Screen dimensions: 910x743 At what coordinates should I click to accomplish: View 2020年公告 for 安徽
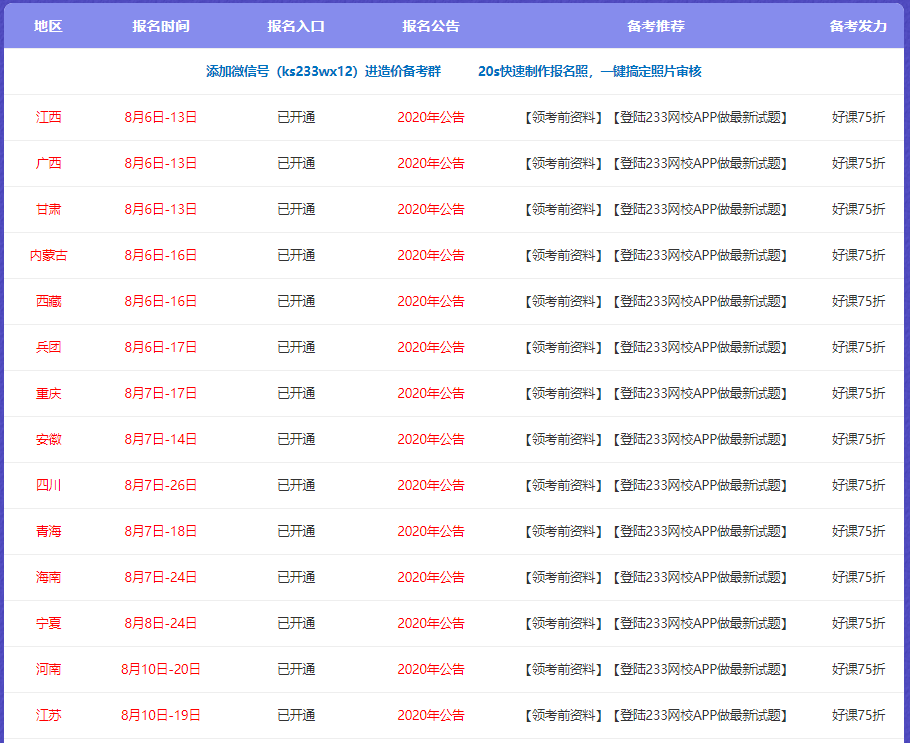[x=431, y=439]
